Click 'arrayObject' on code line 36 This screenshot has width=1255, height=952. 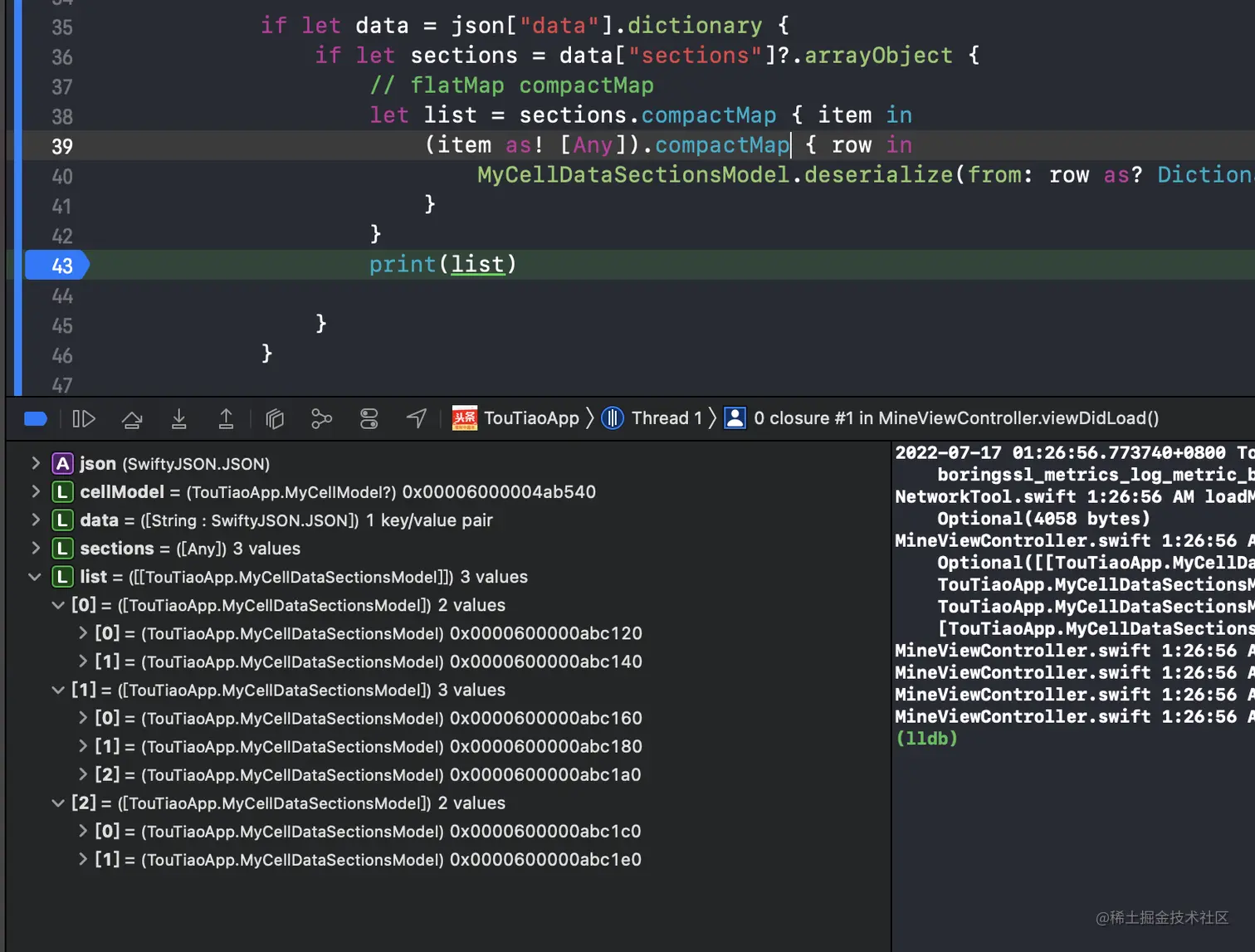point(878,55)
